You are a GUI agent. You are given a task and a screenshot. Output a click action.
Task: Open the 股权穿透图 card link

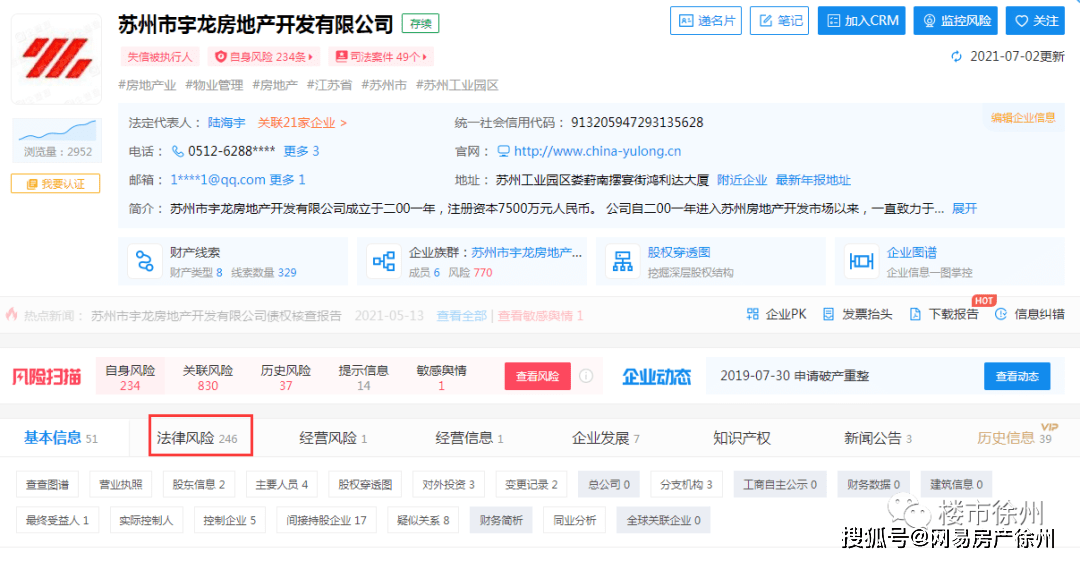[678, 253]
